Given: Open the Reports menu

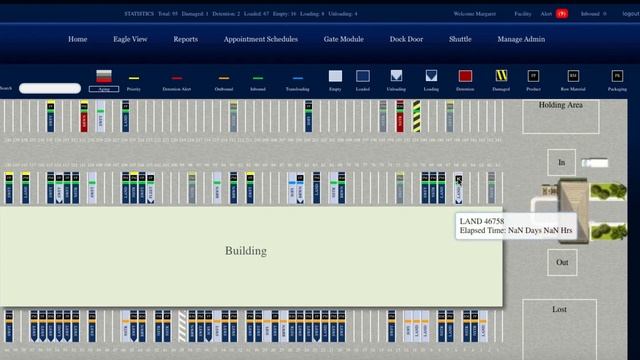Looking at the screenshot, I should click(185, 39).
